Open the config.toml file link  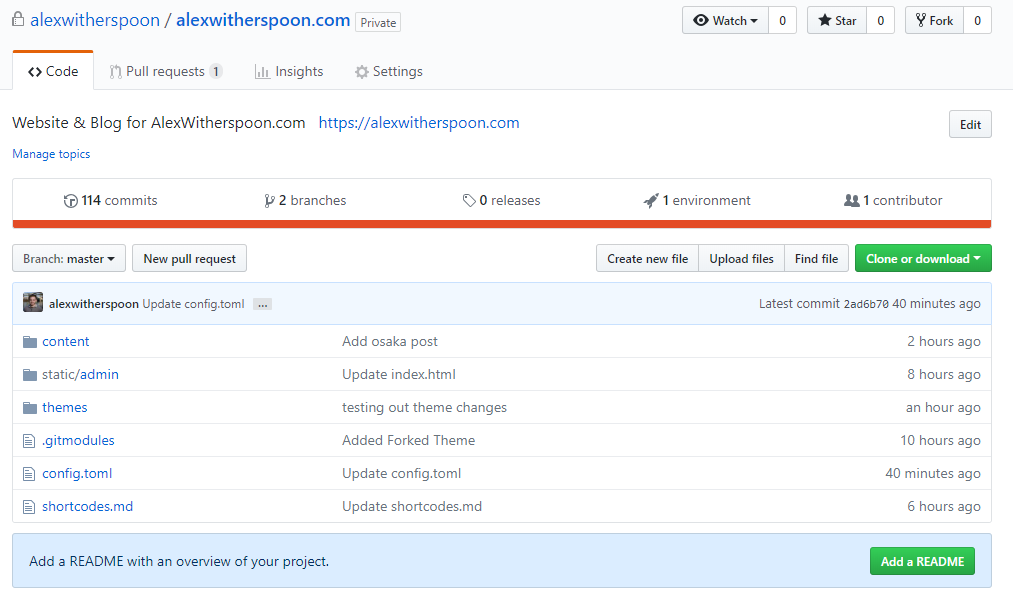77,474
